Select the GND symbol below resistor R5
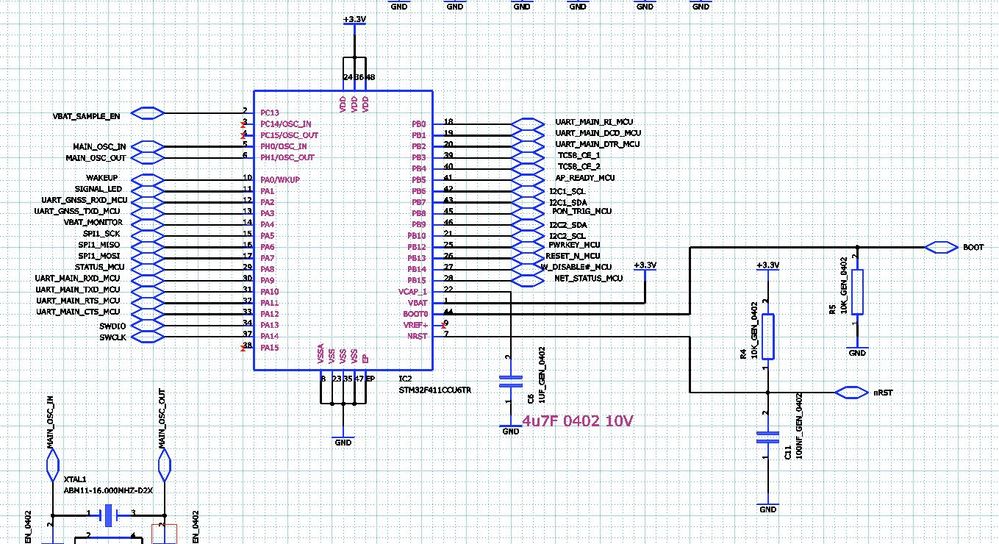 pos(858,350)
